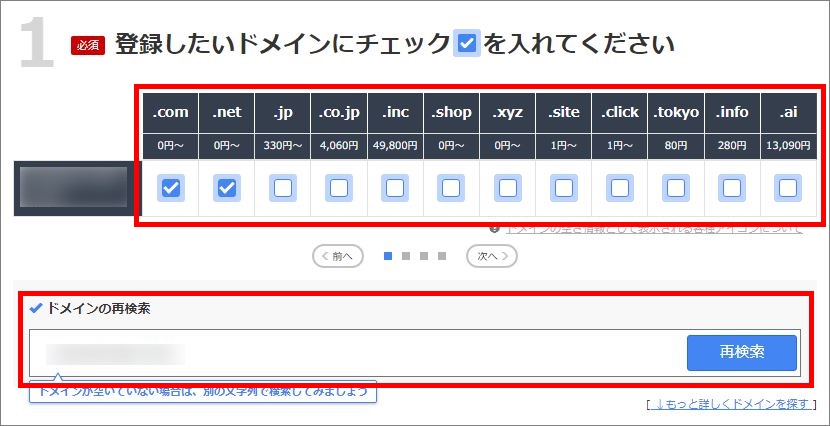Click the question mark help icon
This screenshot has height=426, width=830.
494,229
